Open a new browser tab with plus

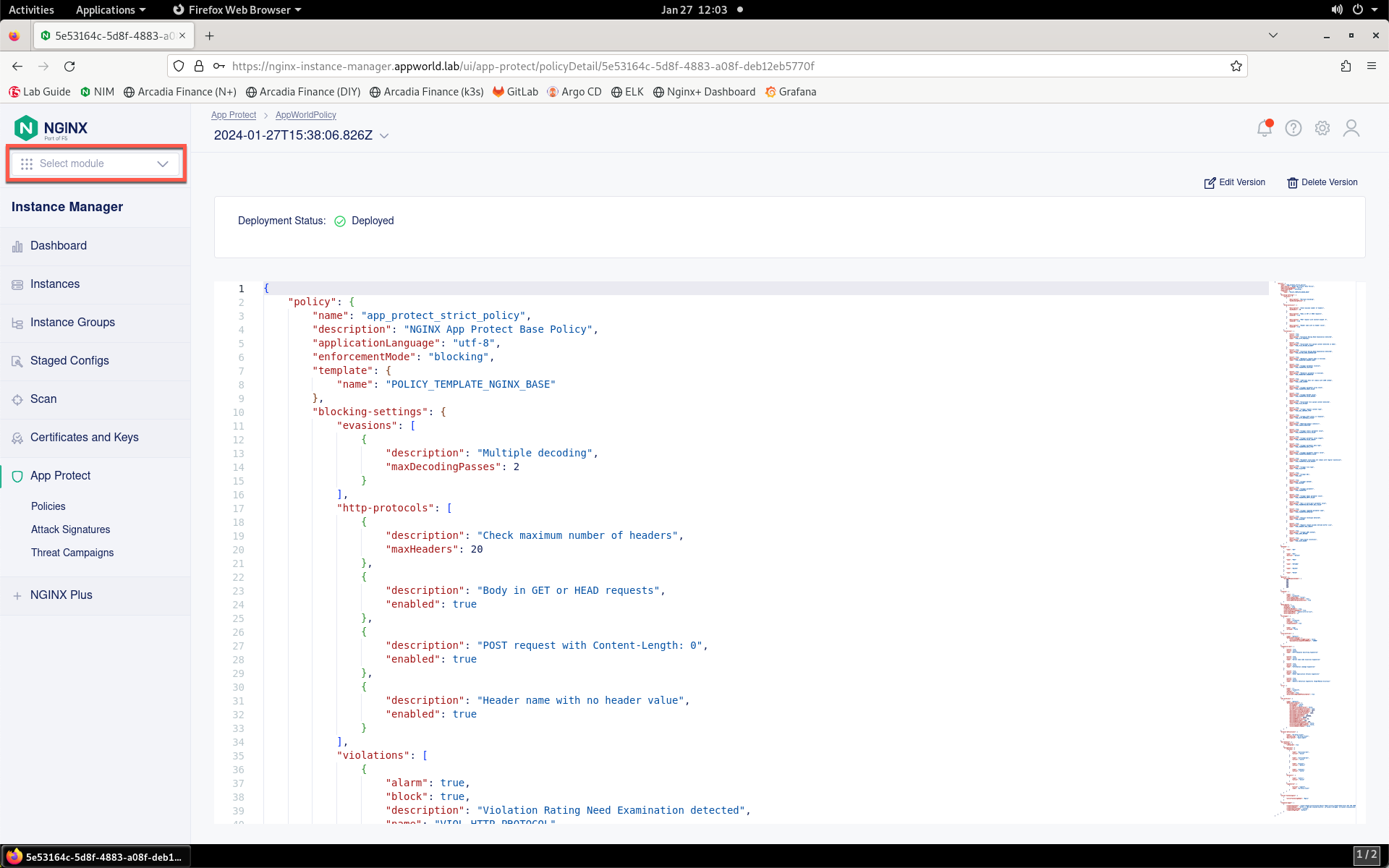point(209,35)
